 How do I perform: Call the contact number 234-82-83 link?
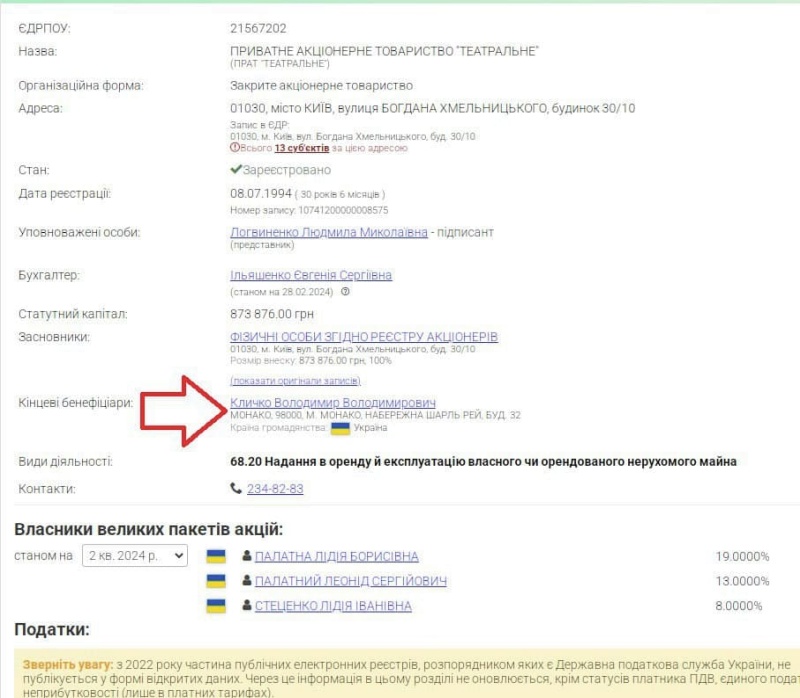(275, 489)
